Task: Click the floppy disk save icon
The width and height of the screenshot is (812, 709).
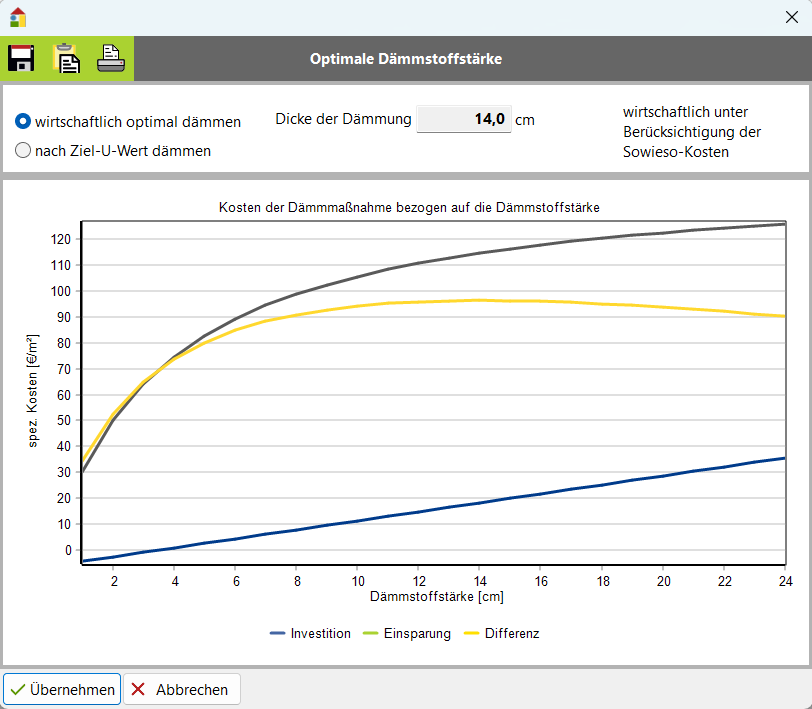Action: [21, 59]
